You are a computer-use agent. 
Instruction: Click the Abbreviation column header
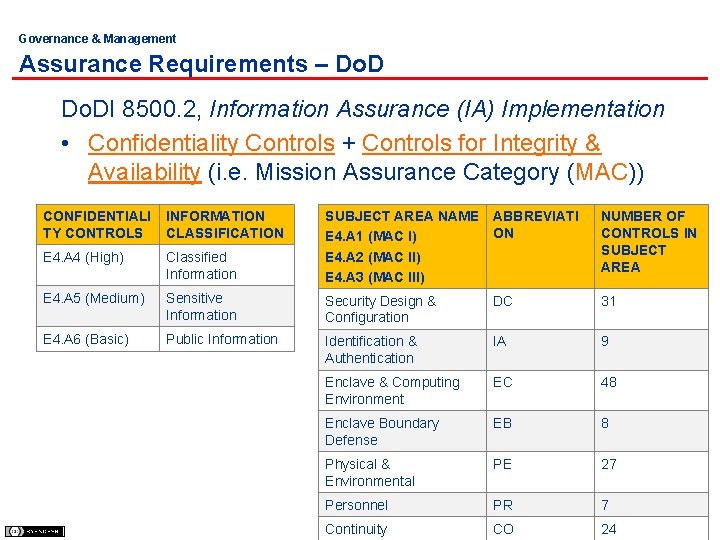click(x=540, y=247)
